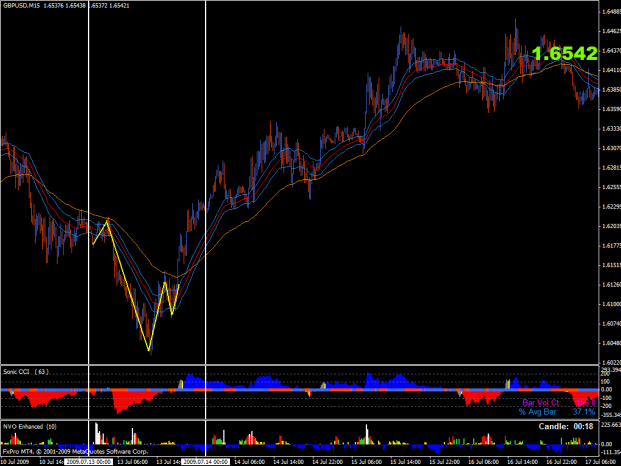The width and height of the screenshot is (621, 466).
Task: Click the 14 Jul 22:00 time label
Action: [x=327, y=462]
